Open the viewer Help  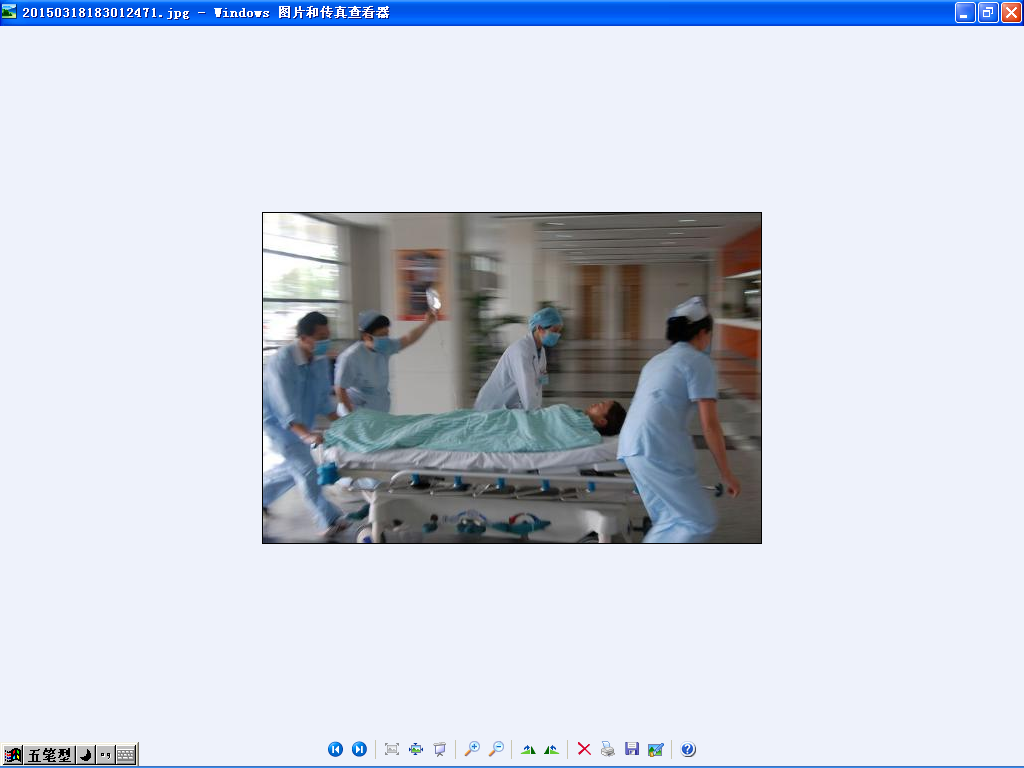click(x=688, y=749)
